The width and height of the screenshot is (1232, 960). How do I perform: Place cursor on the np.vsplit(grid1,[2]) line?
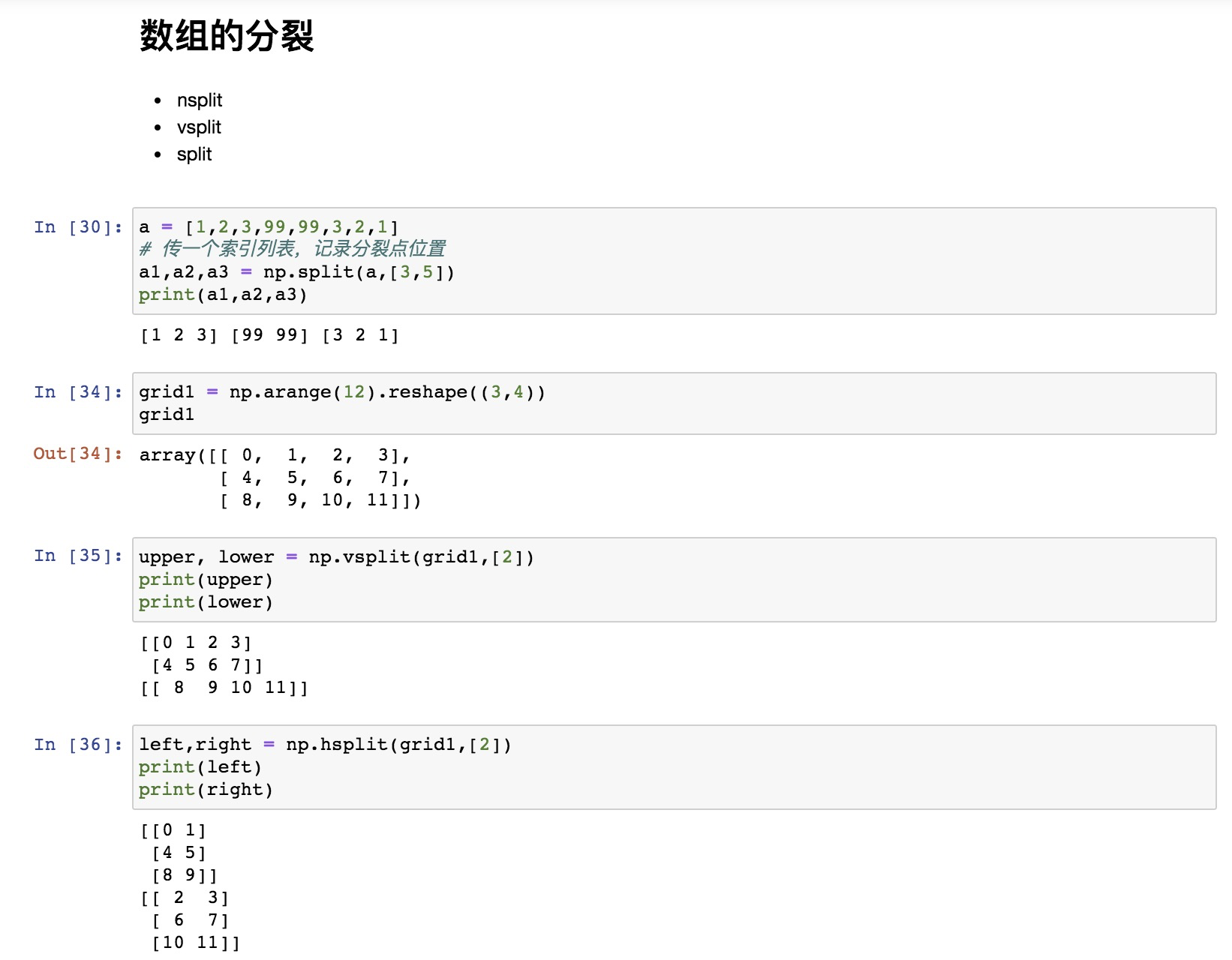click(x=336, y=557)
